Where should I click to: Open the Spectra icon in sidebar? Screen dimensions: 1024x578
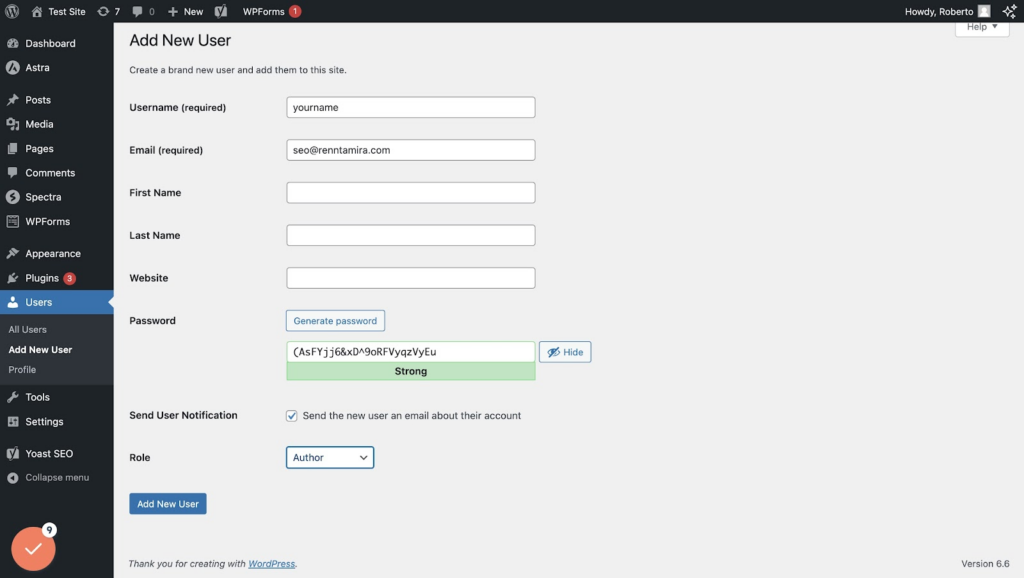[x=12, y=197]
